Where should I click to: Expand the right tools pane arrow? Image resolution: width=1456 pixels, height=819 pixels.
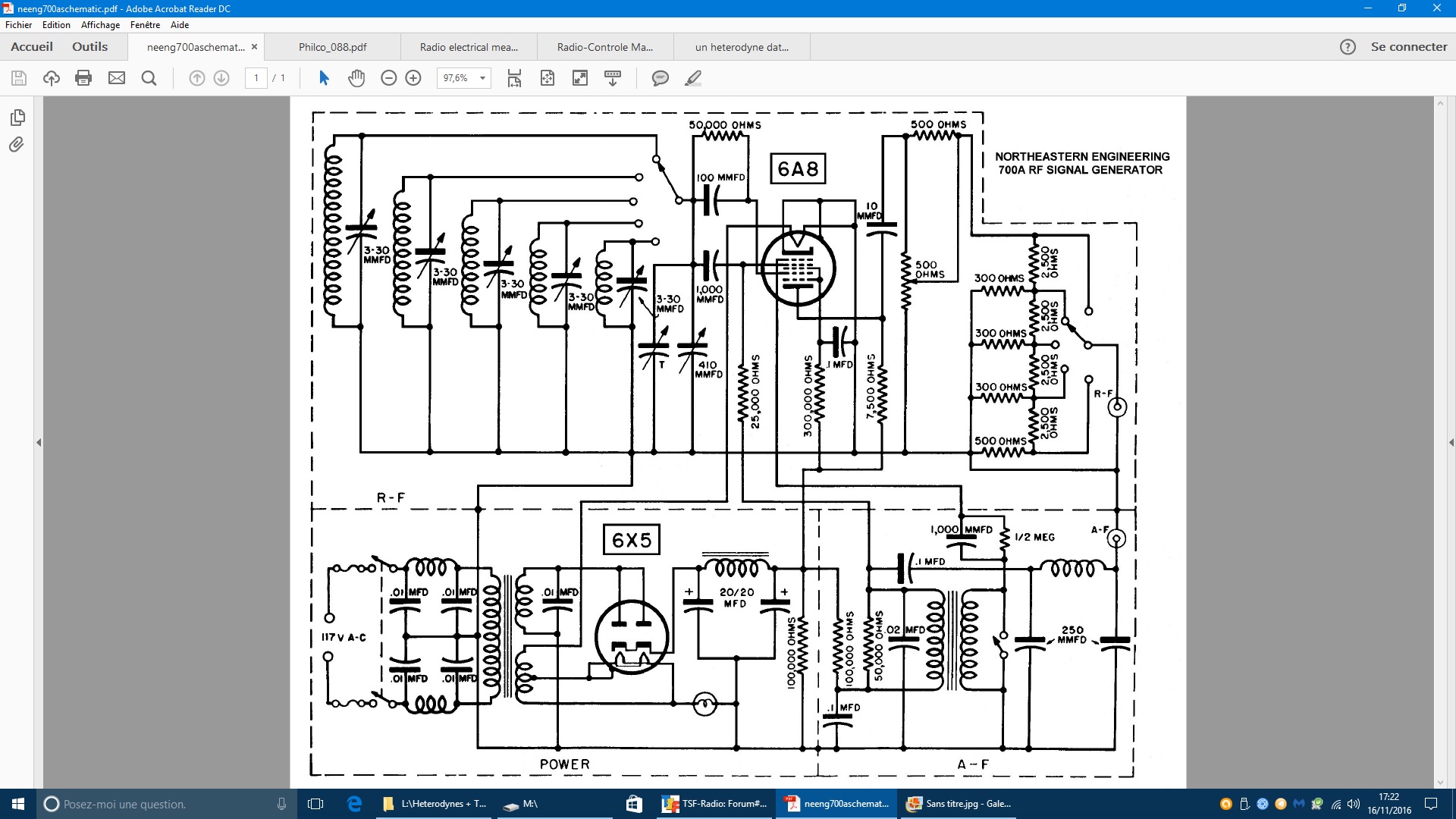[x=1451, y=442]
